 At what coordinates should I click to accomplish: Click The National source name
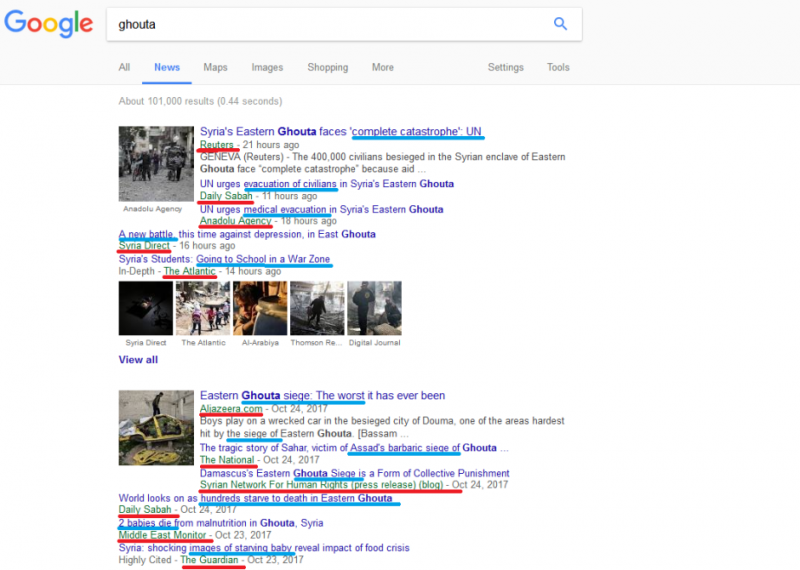click(227, 460)
